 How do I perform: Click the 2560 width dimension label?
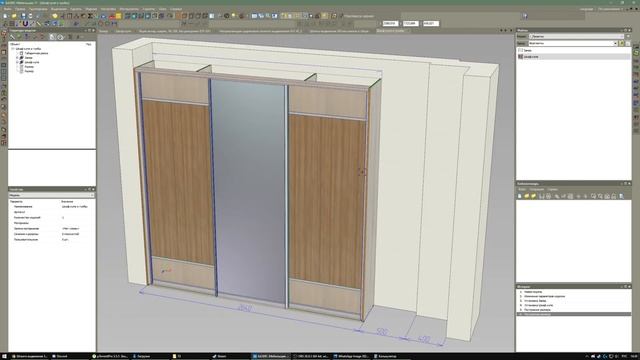(244, 308)
